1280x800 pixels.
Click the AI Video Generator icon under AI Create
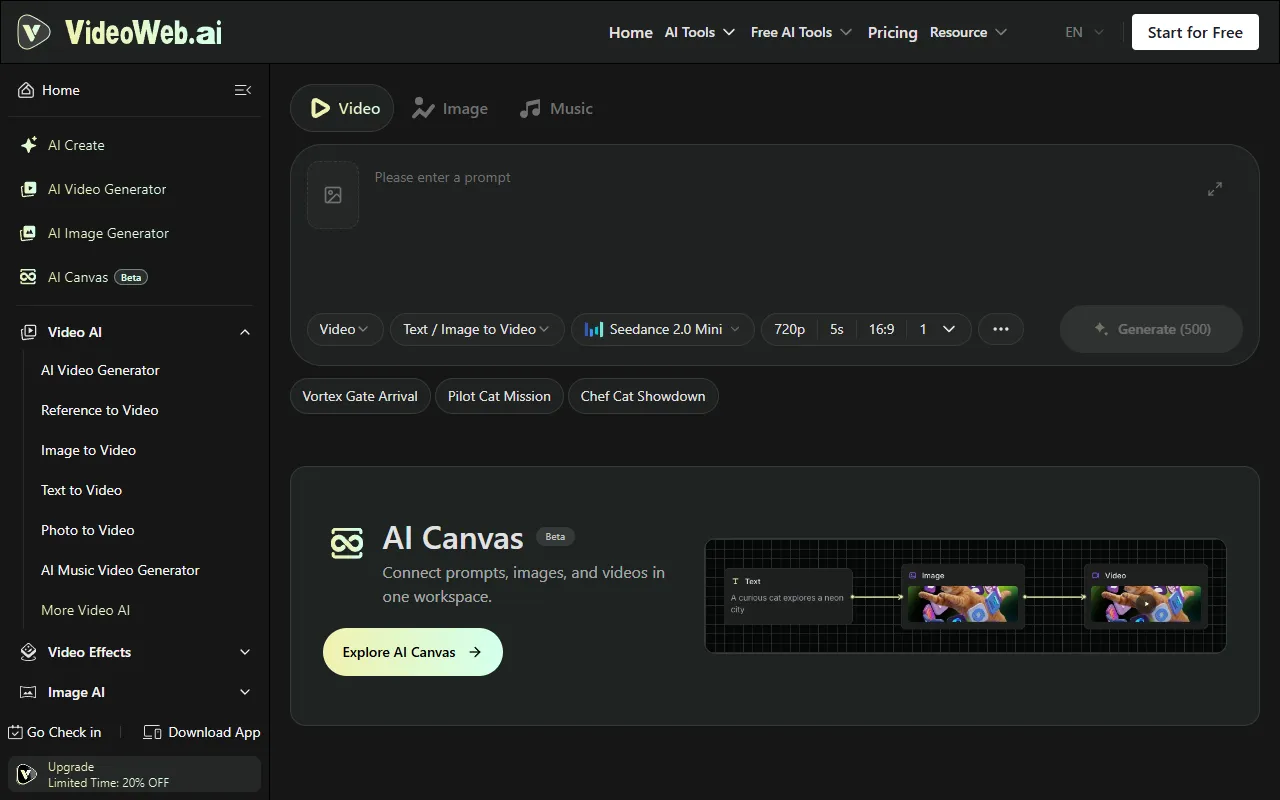point(29,189)
